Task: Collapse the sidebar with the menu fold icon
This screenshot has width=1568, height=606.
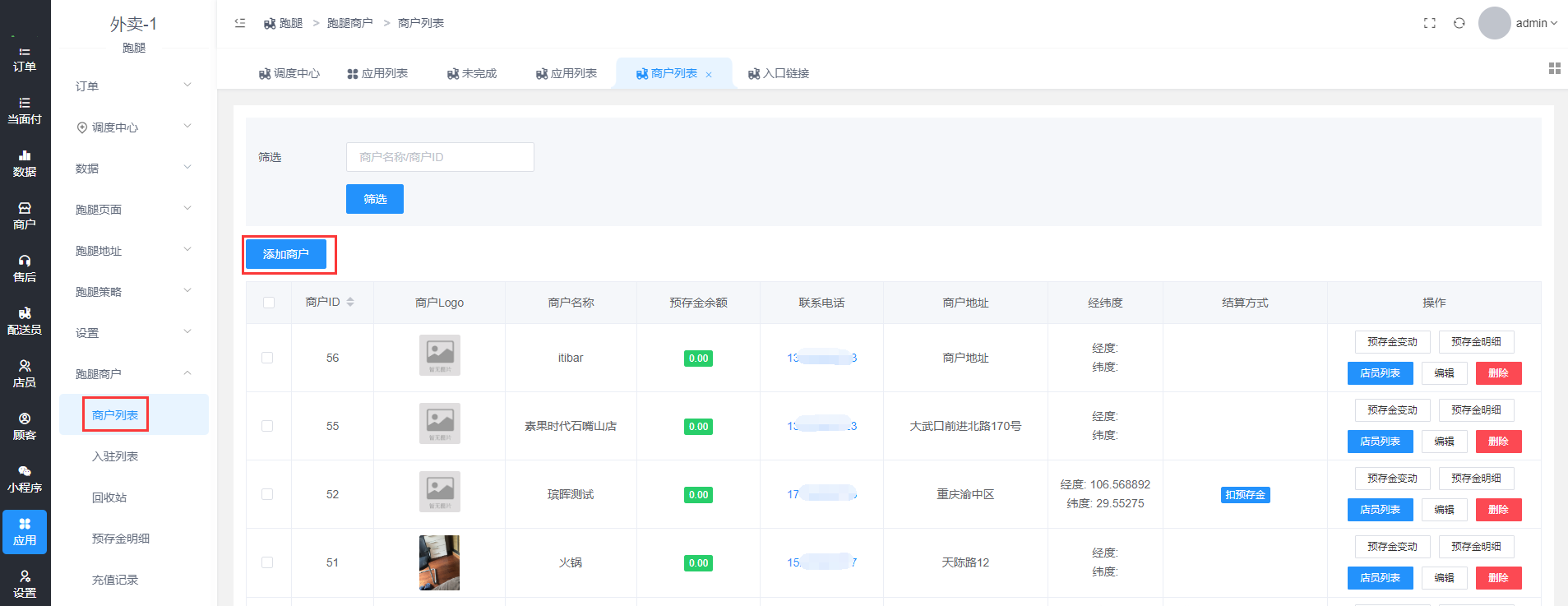Action: 240,23
